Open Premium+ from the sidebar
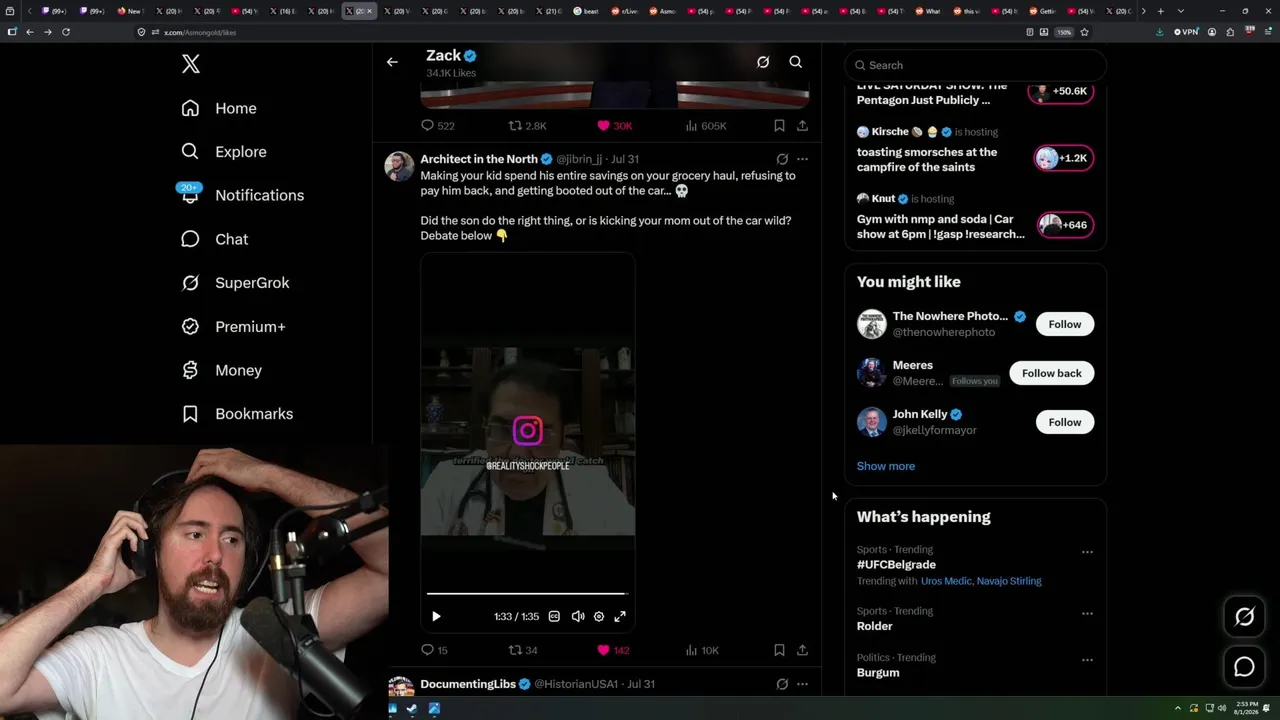Viewport: 1280px width, 720px height. (233, 327)
